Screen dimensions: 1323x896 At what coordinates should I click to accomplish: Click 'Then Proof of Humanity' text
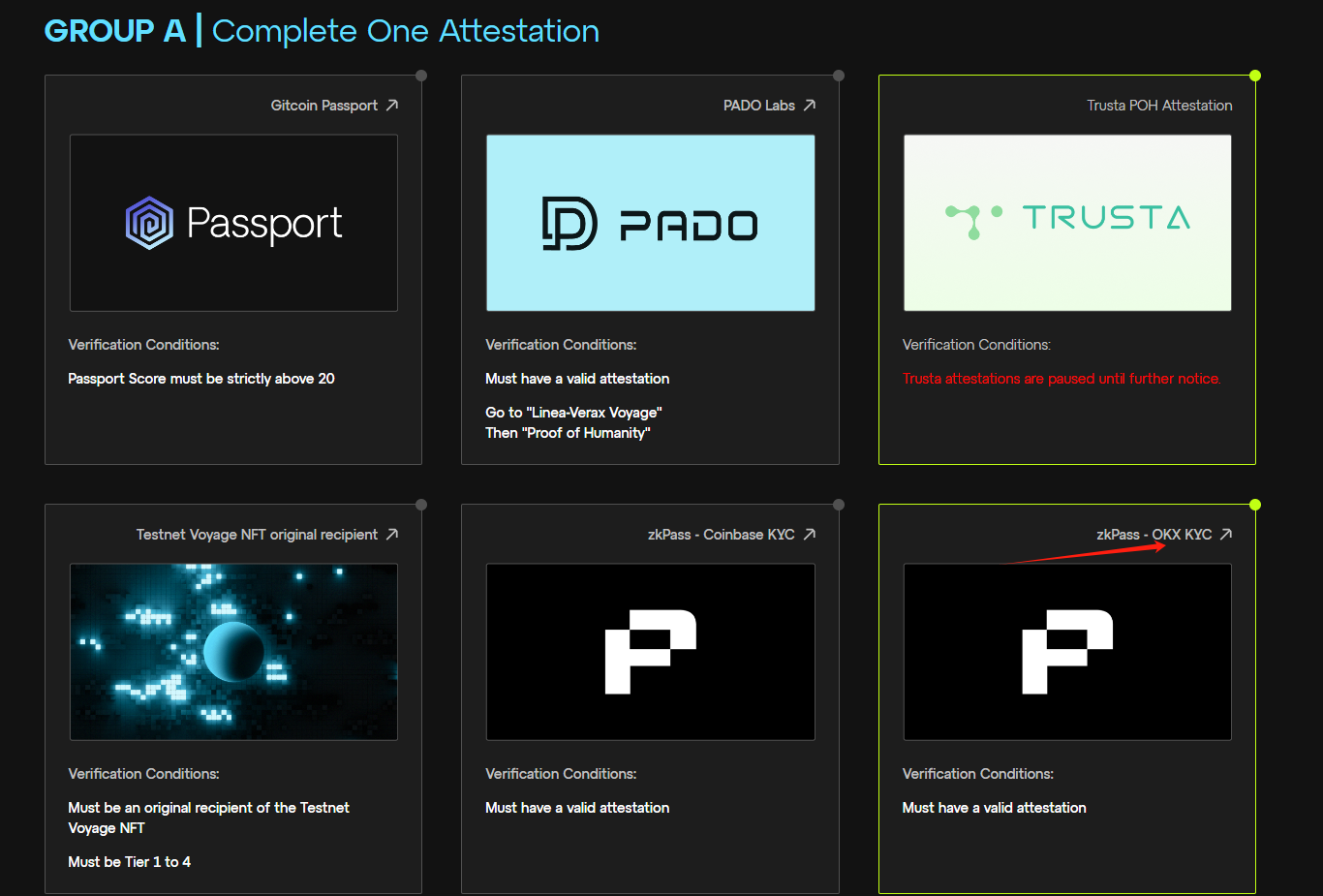click(x=568, y=433)
